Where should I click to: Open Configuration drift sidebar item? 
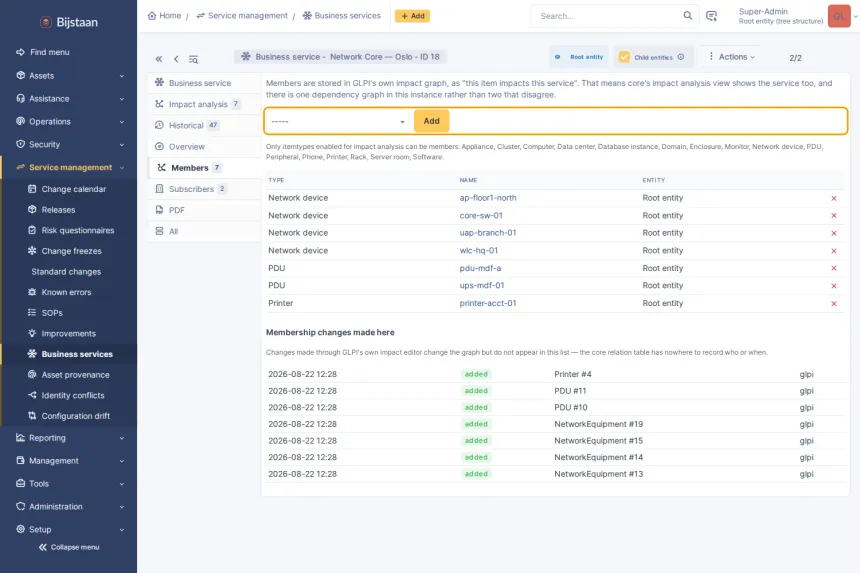(x=69, y=416)
